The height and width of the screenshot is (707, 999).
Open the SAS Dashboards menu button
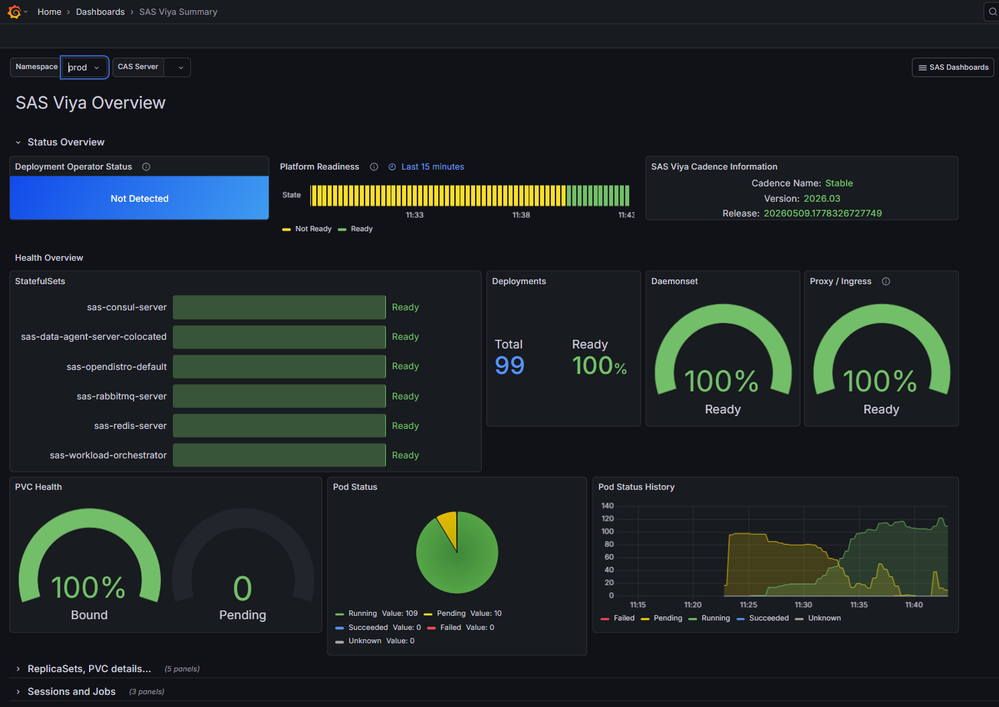(952, 68)
